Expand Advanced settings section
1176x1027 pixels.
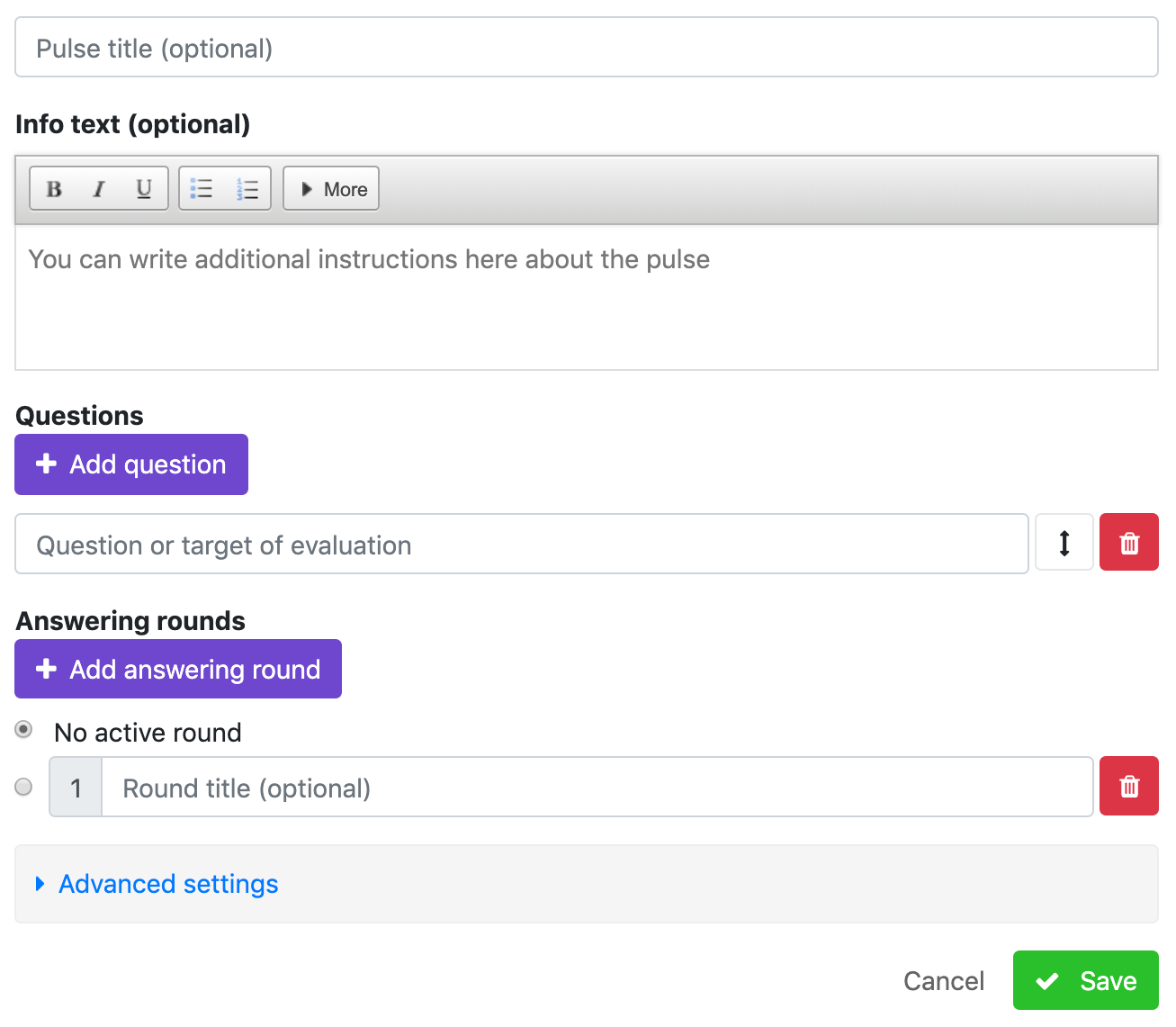pos(168,884)
